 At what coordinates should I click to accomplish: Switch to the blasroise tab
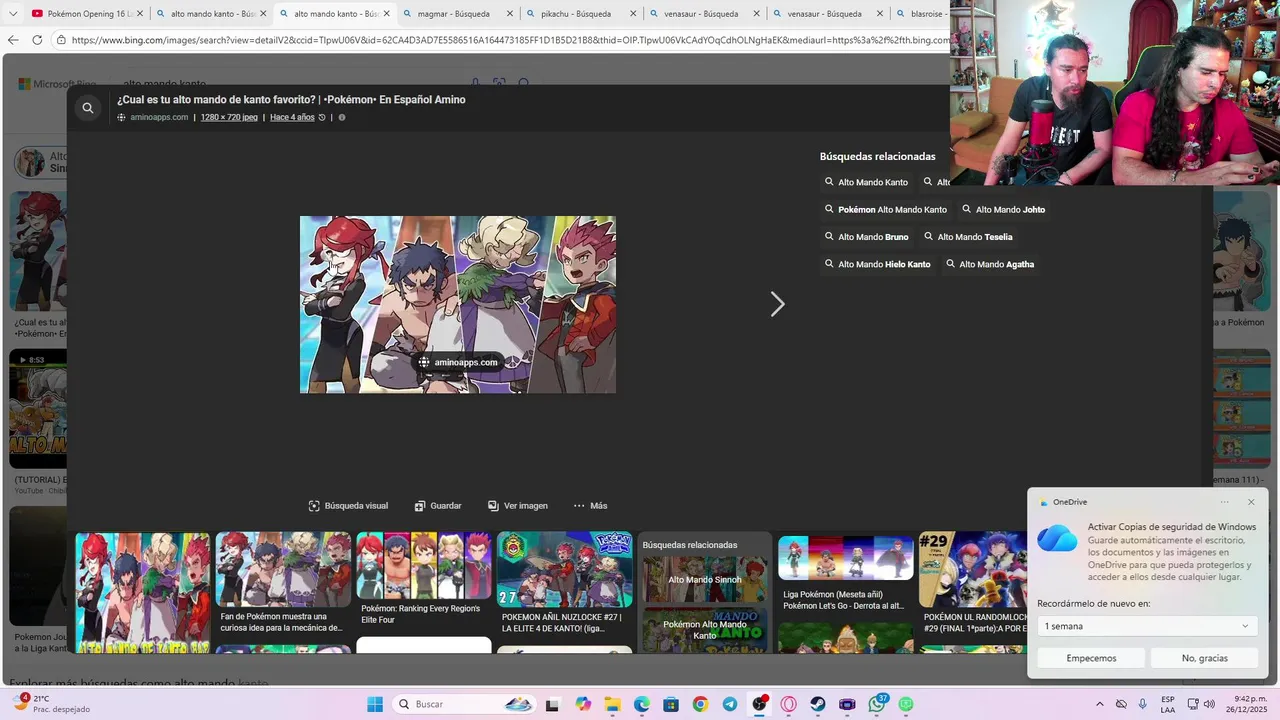(918, 14)
